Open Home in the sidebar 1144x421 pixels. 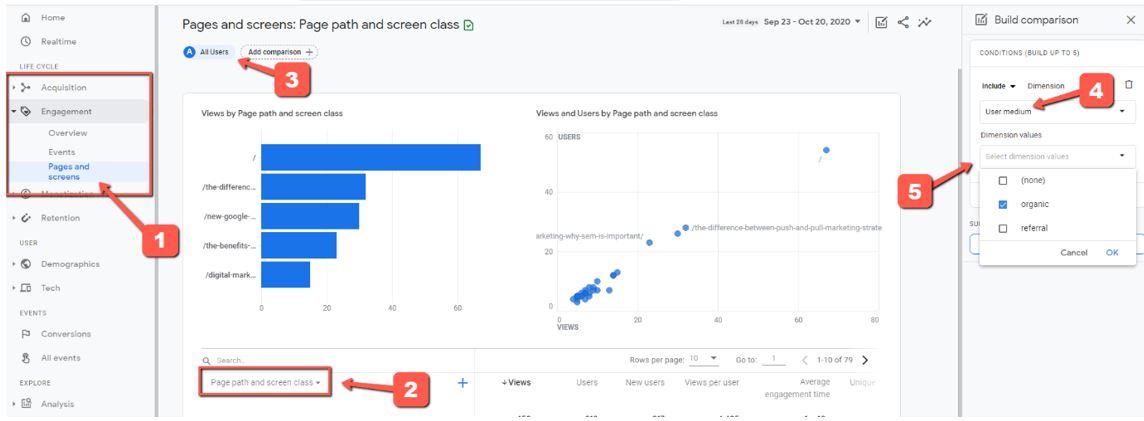(x=53, y=18)
